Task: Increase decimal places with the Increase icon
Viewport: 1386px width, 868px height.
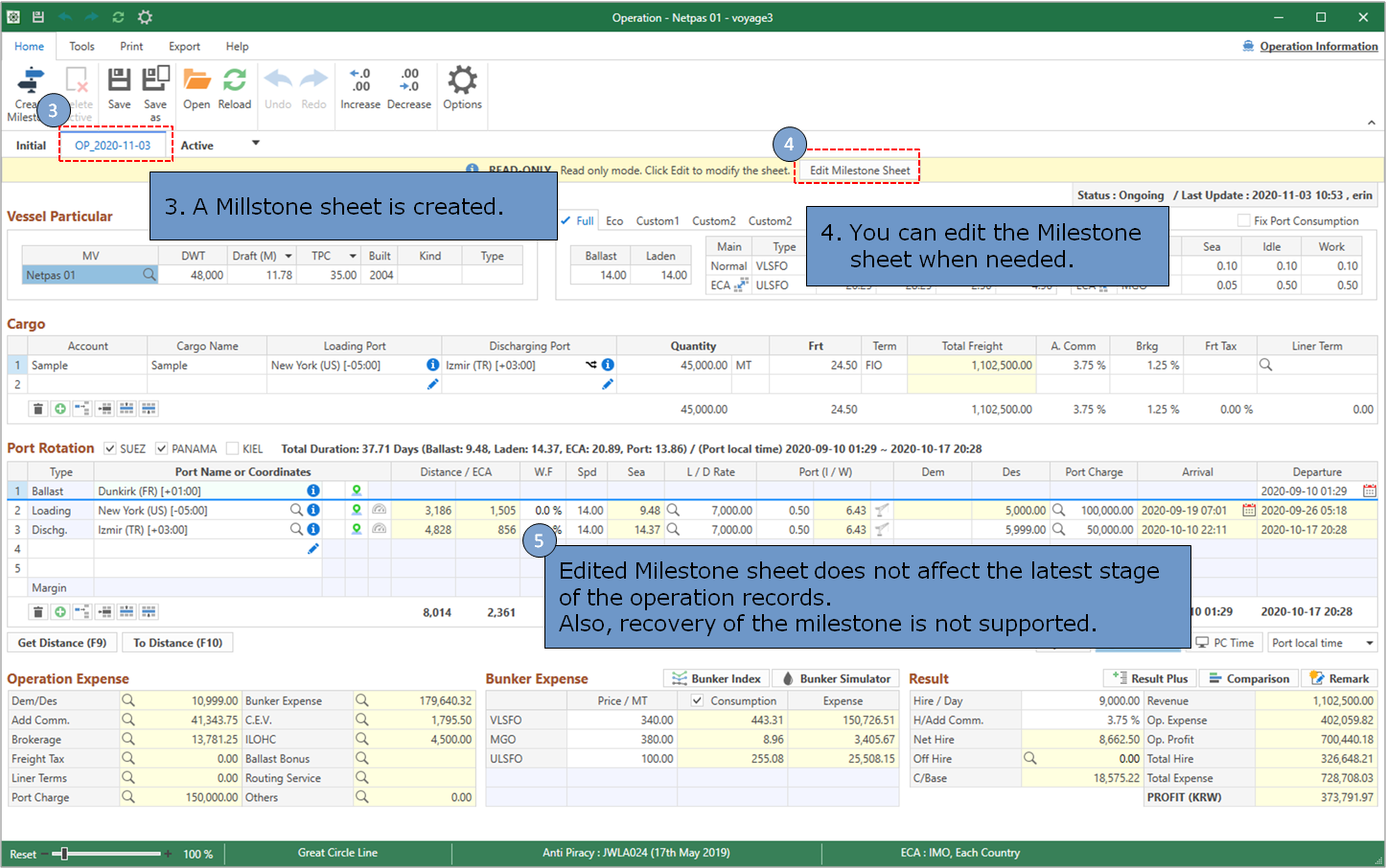Action: (360, 88)
